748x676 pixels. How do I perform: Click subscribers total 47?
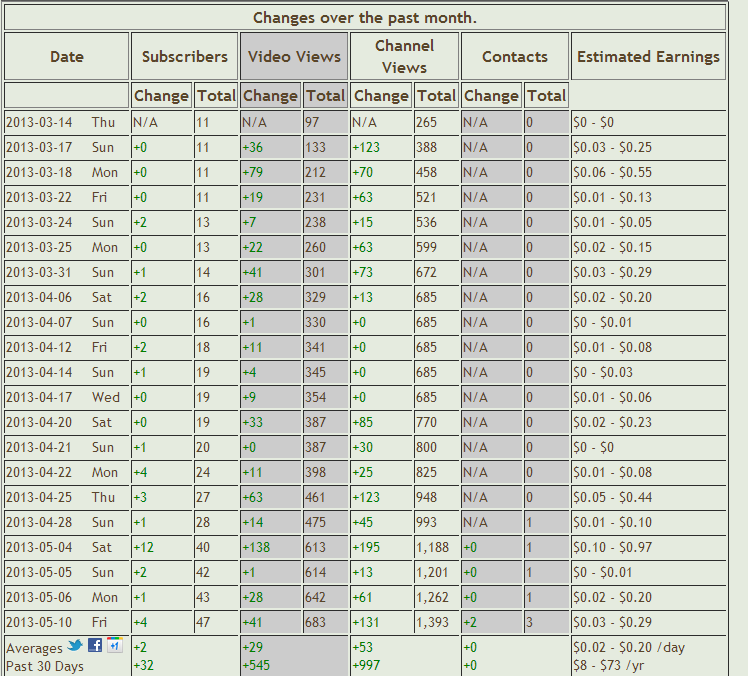click(203, 622)
